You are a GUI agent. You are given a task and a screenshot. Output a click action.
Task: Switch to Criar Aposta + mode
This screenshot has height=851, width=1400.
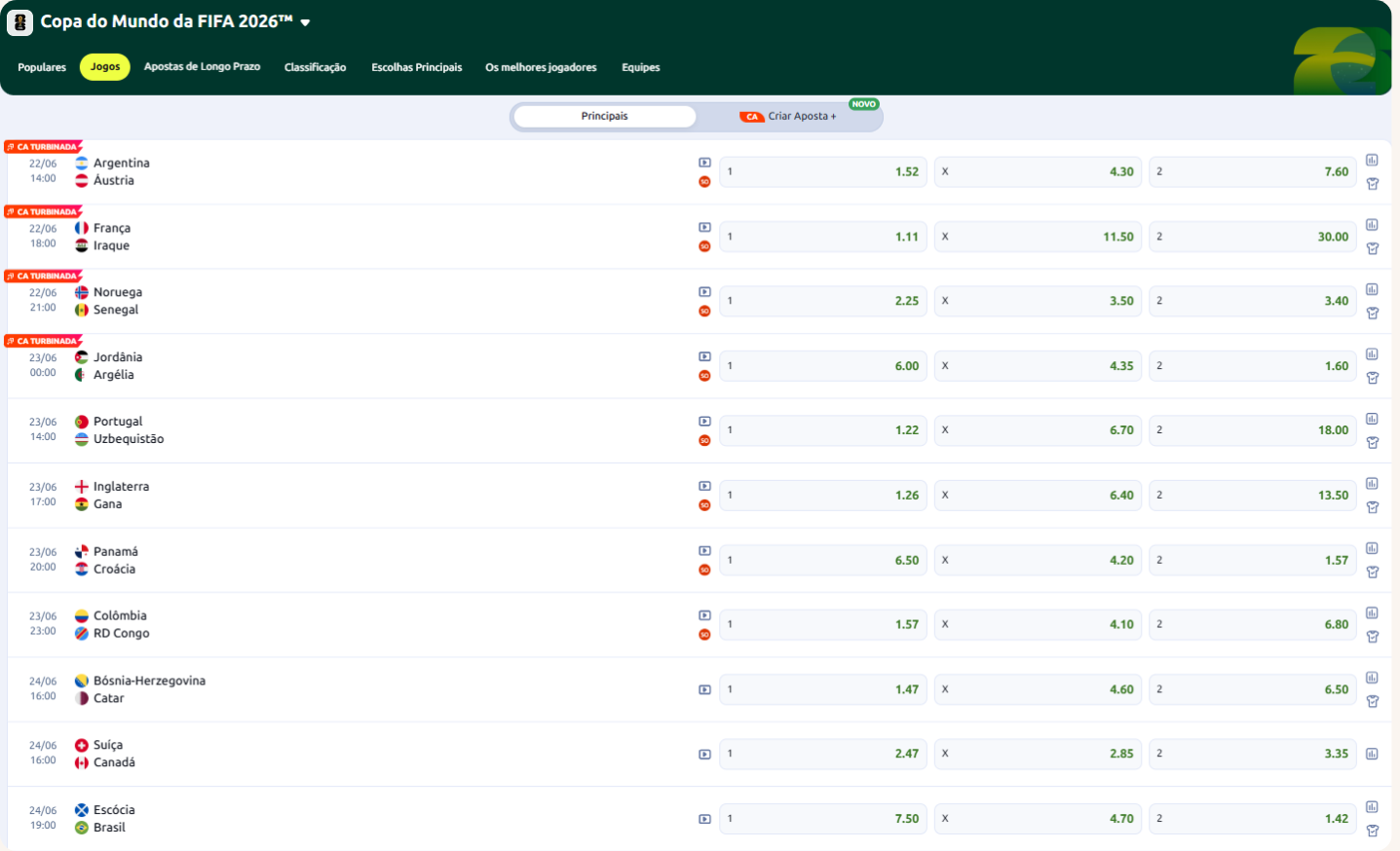pos(788,116)
